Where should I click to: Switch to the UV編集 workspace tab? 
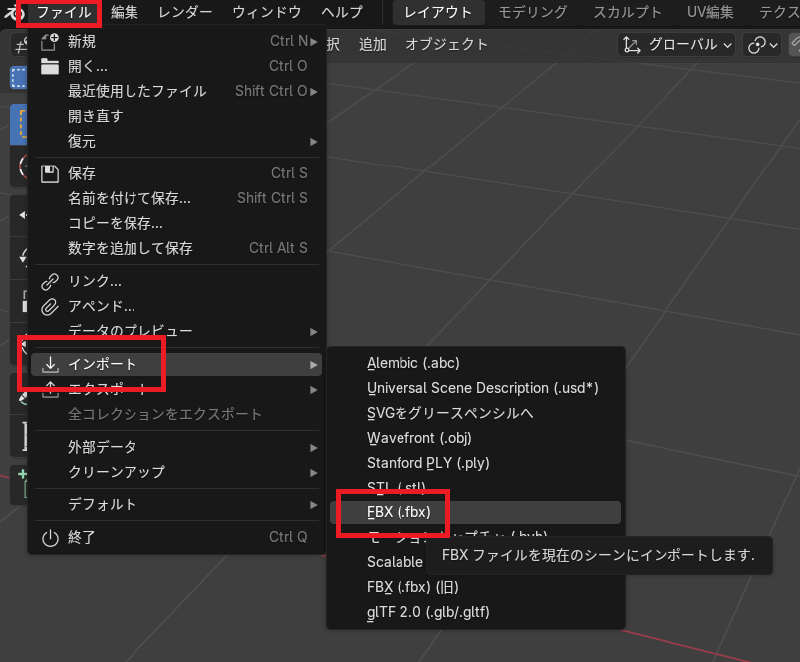point(709,12)
